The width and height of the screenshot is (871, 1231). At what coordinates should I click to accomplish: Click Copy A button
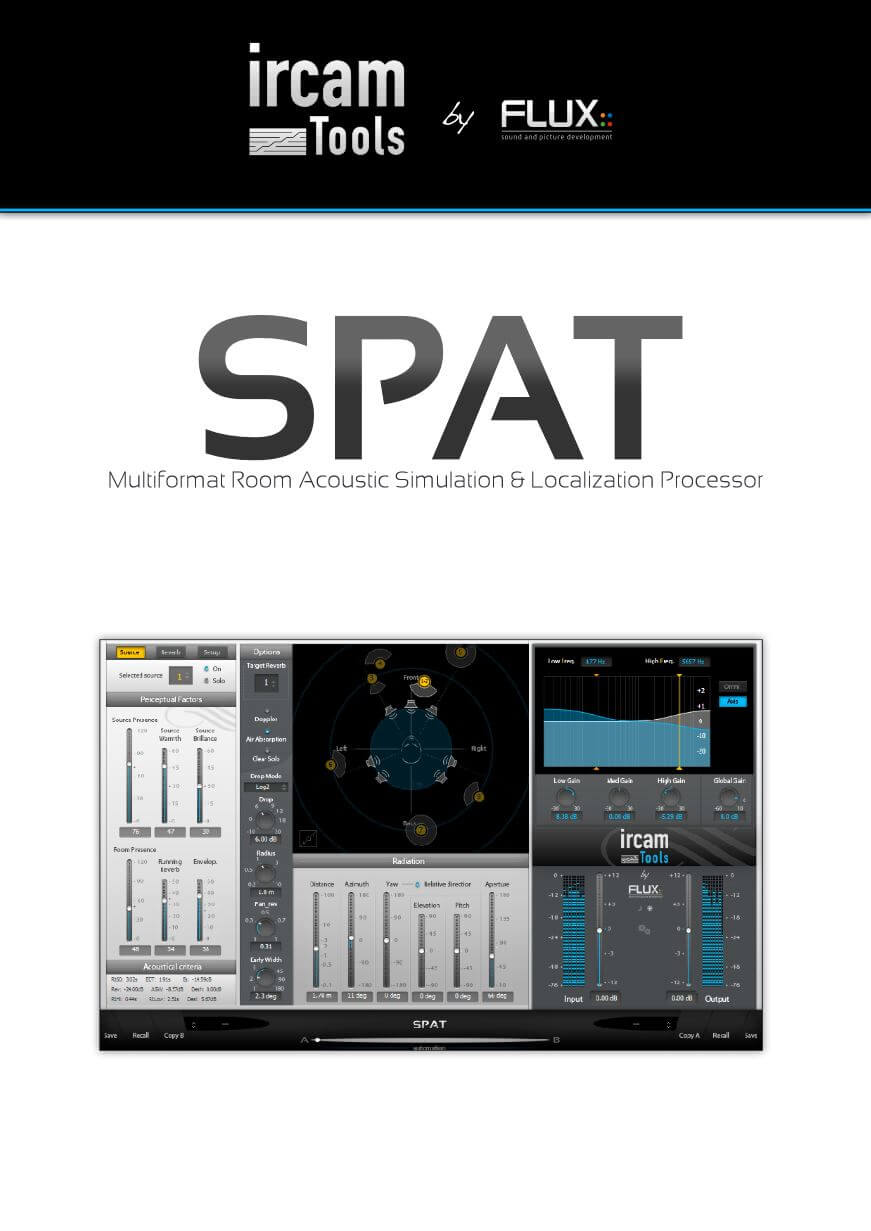coord(690,1036)
